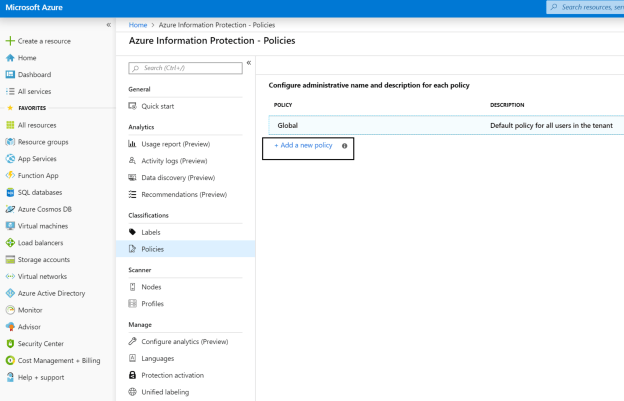Image resolution: width=624 pixels, height=401 pixels.
Task: Click the Labels text in Classifications
Action: coord(151,232)
